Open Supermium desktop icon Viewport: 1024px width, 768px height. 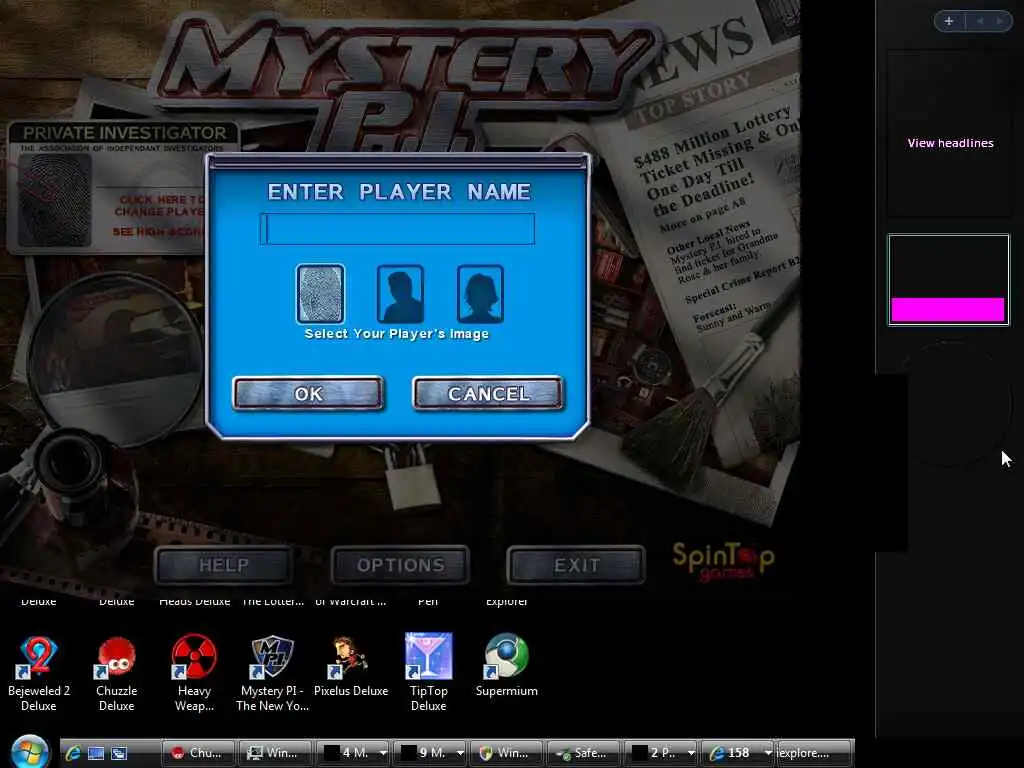(506, 666)
